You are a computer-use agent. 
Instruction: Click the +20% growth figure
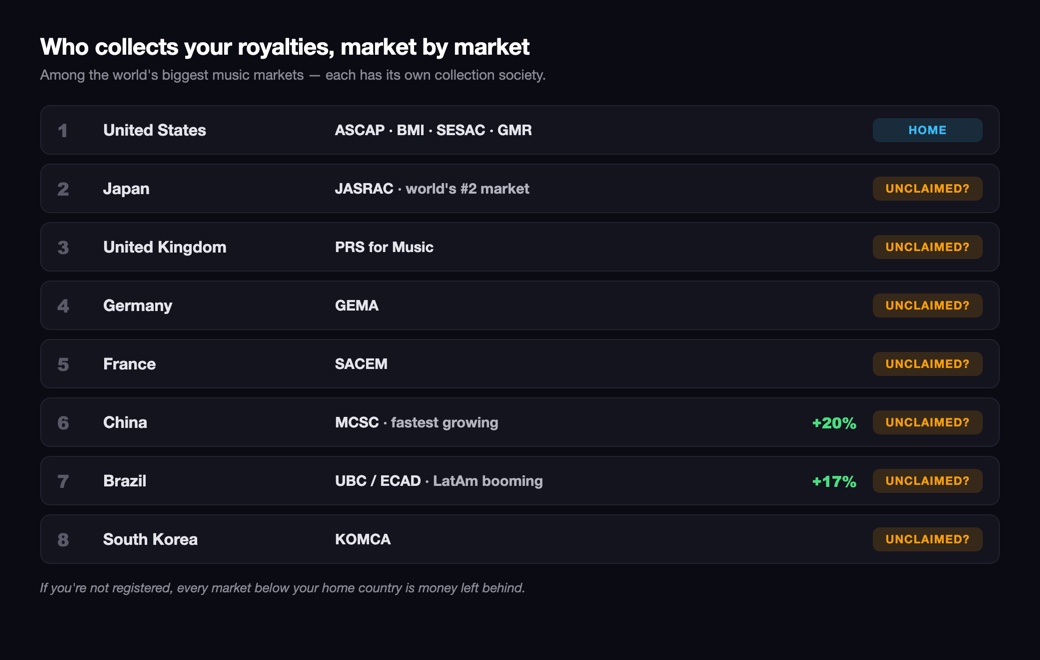pos(834,423)
